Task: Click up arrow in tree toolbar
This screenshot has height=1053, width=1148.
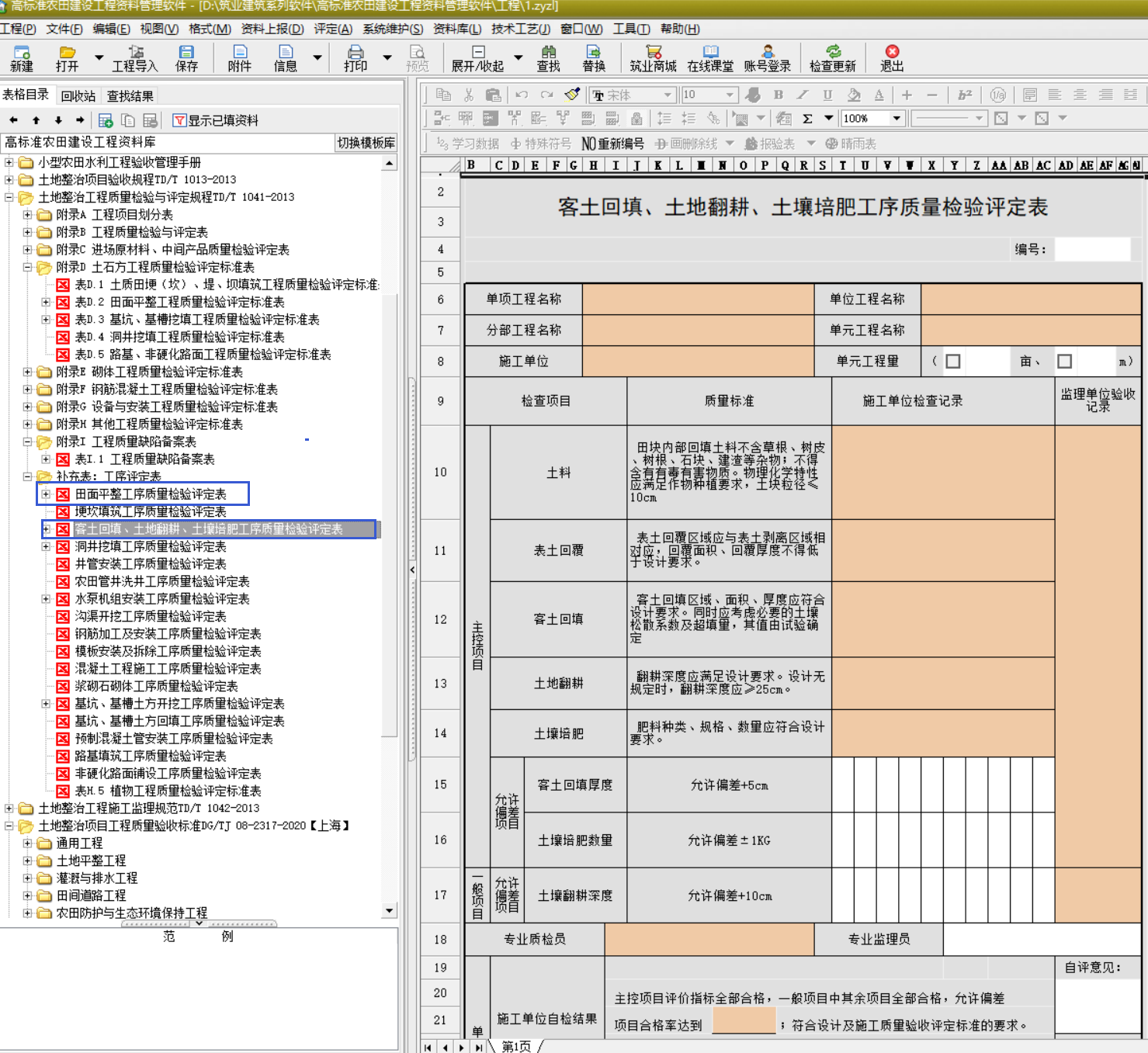Action: click(36, 120)
